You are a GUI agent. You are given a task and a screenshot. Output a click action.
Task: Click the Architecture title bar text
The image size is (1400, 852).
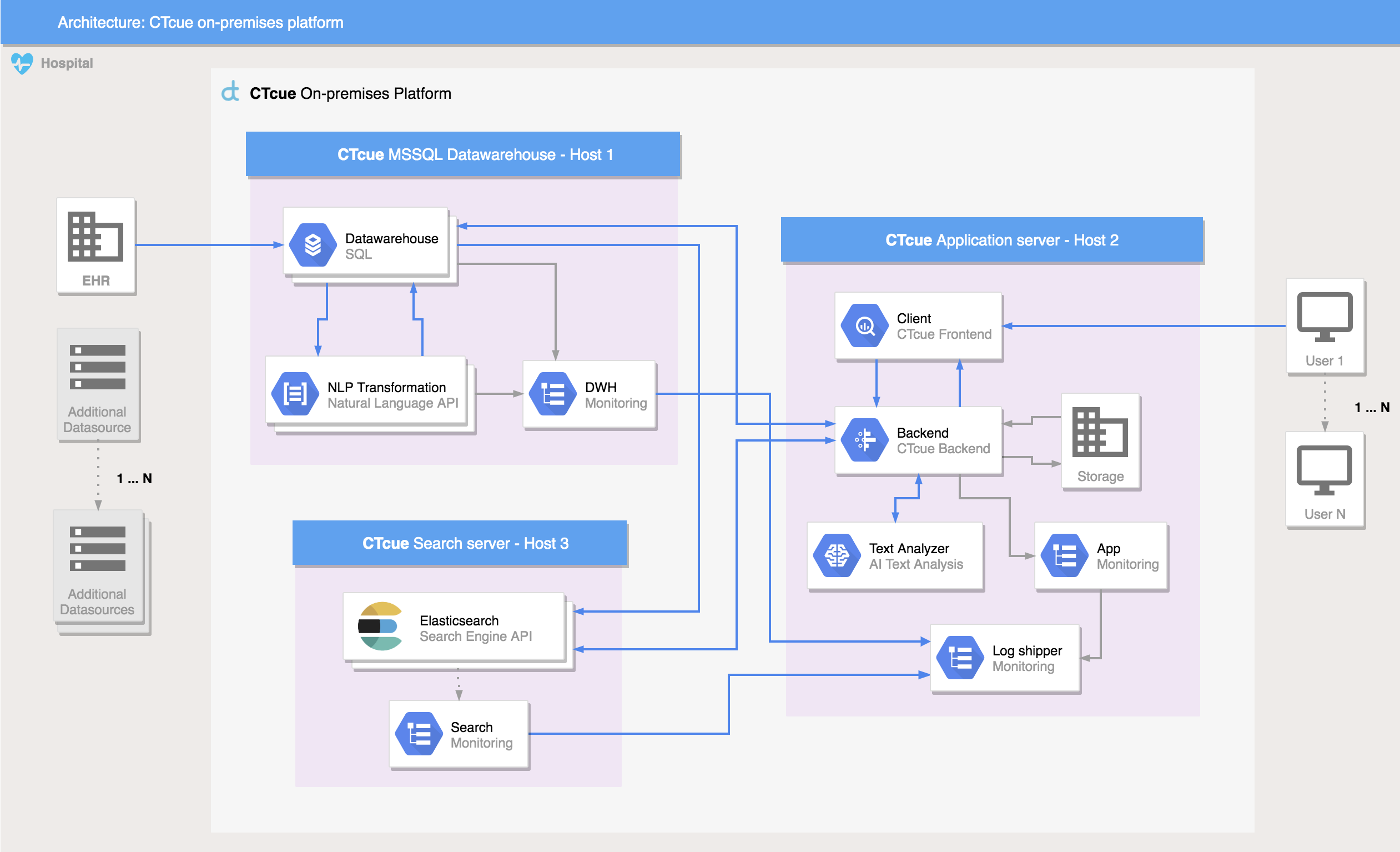click(x=200, y=23)
